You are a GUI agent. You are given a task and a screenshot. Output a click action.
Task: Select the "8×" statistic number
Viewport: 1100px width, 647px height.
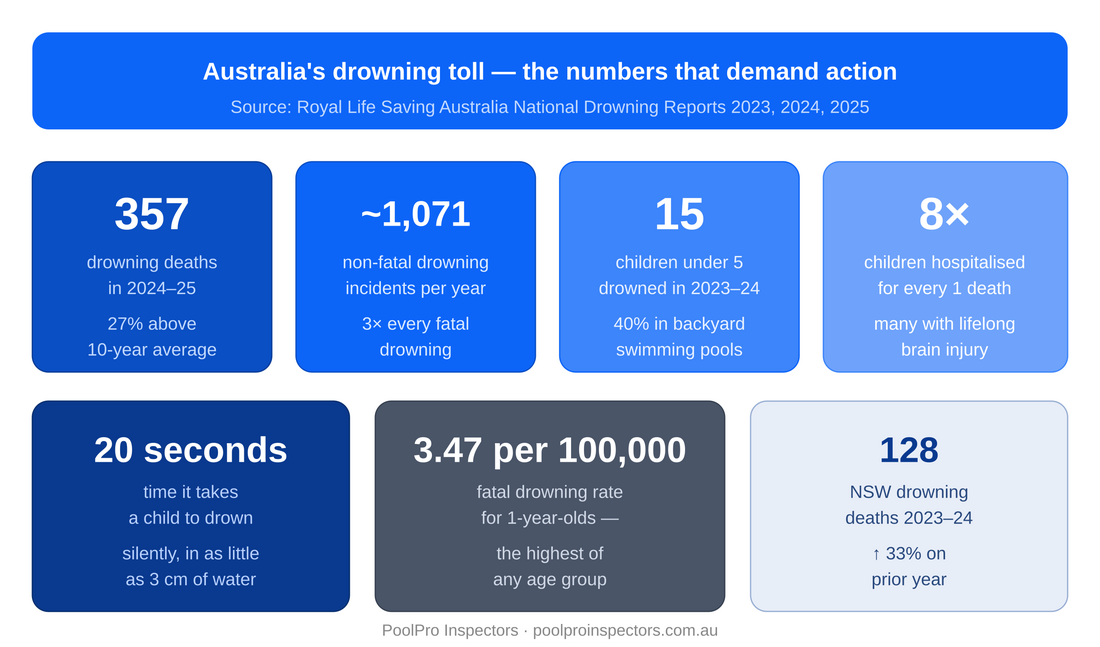point(944,213)
